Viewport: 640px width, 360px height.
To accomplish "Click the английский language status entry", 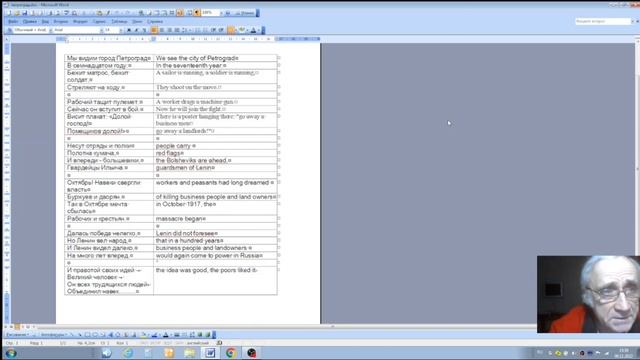I will [198, 343].
